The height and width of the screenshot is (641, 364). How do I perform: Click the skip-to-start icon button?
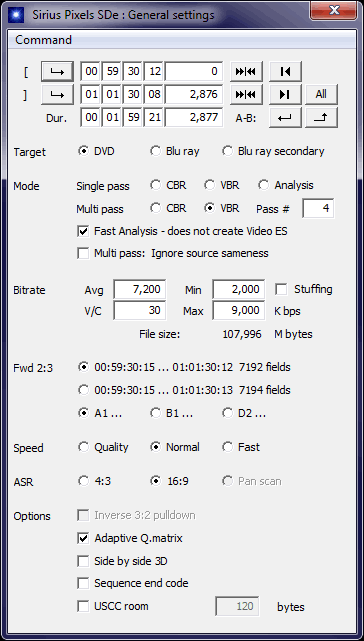click(285, 72)
